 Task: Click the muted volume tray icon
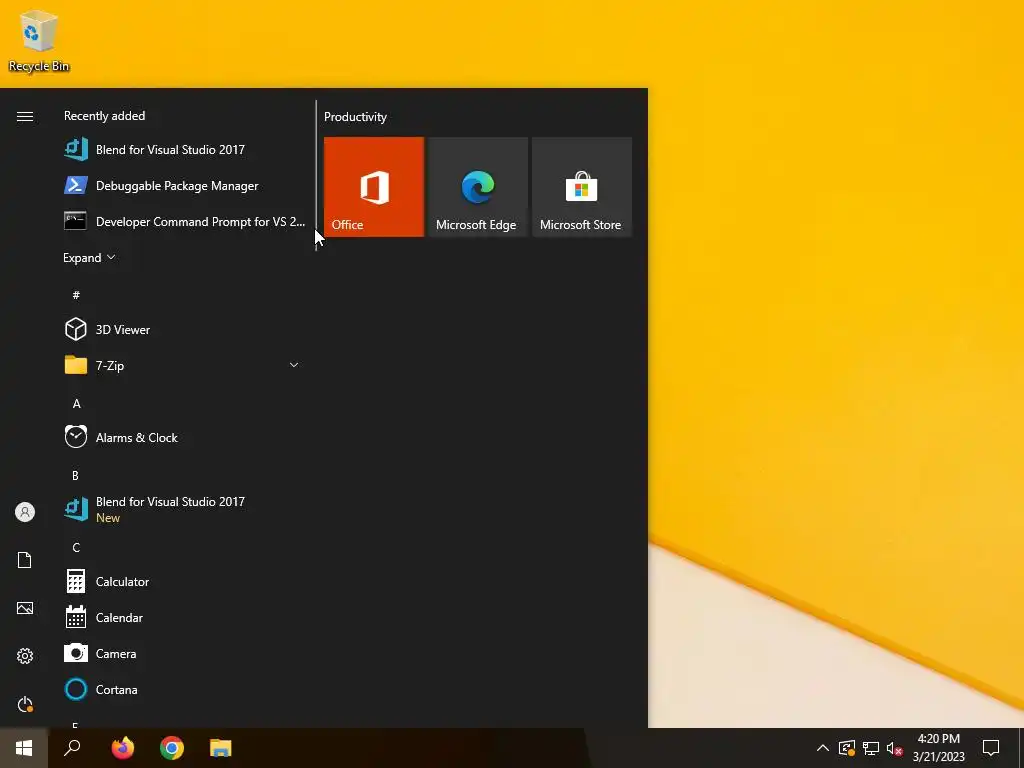[x=895, y=748]
